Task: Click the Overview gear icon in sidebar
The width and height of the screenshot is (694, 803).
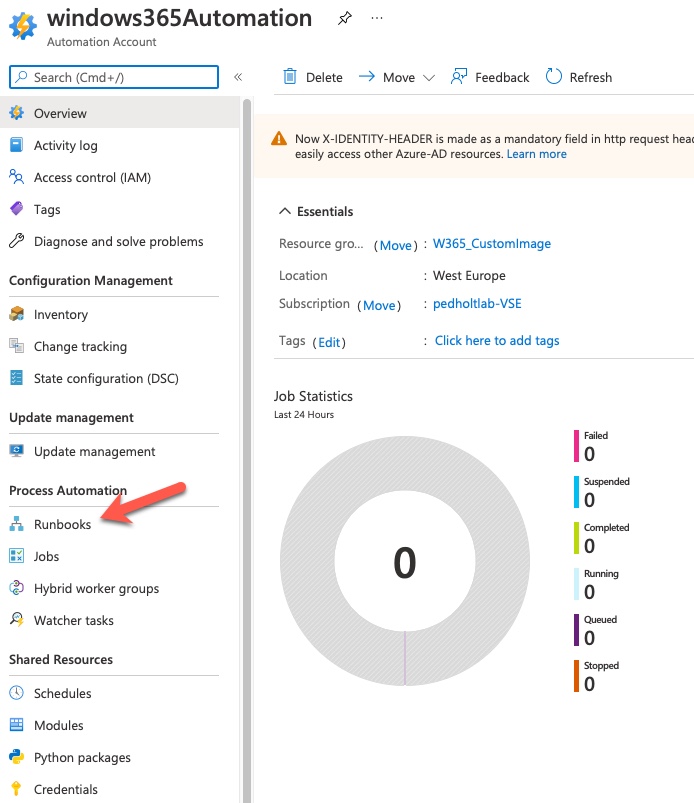Action: pyautogui.click(x=16, y=113)
